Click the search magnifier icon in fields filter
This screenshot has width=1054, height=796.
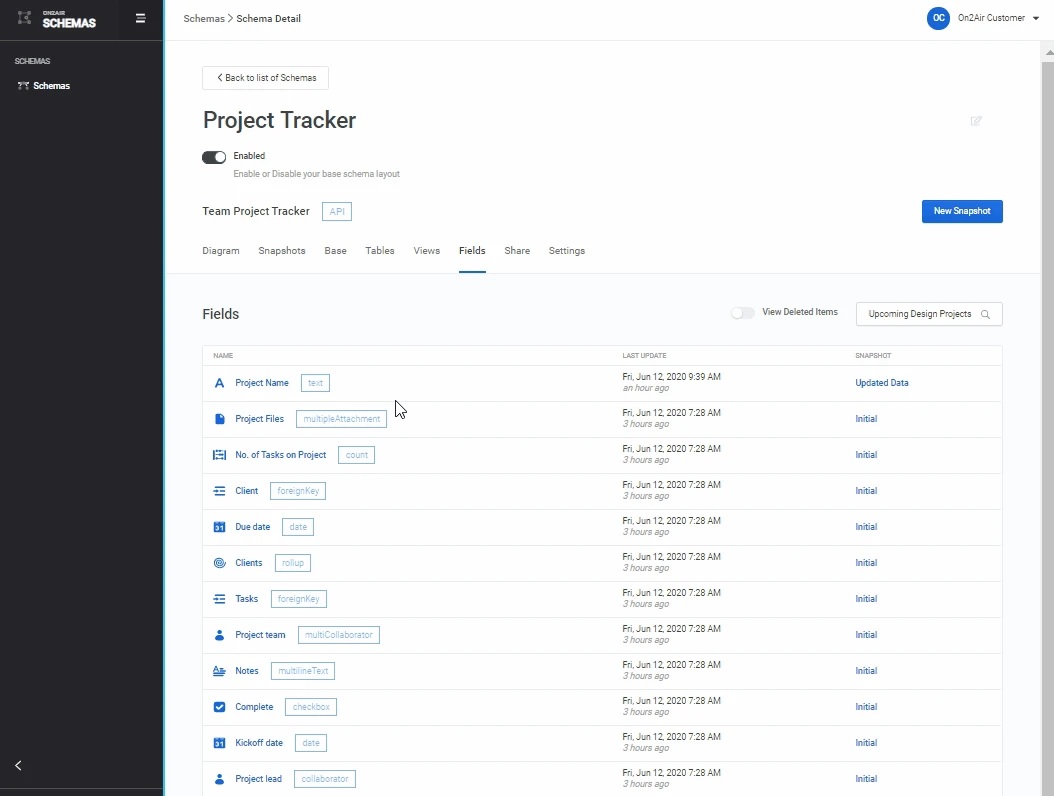[x=985, y=314]
